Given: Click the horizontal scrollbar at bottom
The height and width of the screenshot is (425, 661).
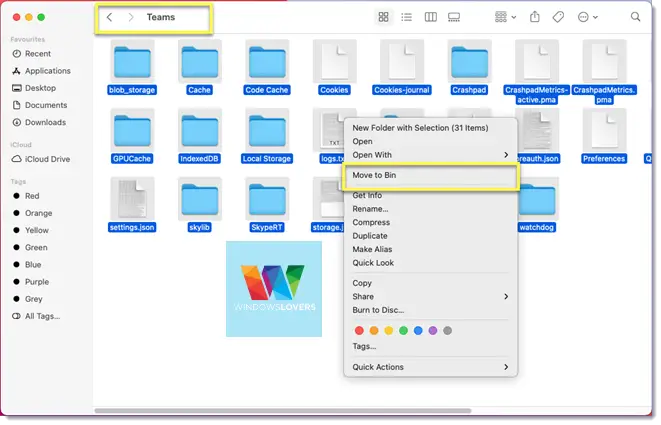Looking at the screenshot, I should coord(283,411).
